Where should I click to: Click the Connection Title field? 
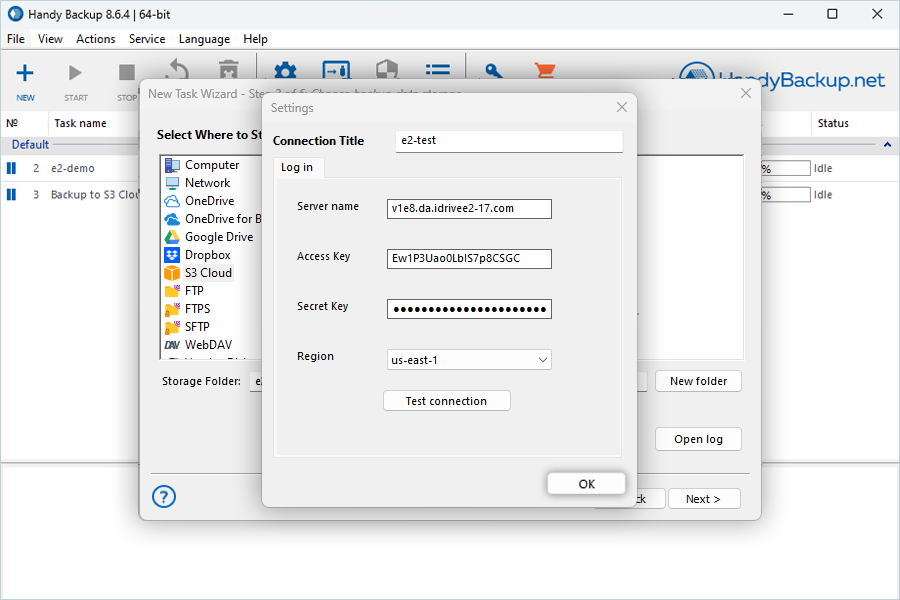509,141
